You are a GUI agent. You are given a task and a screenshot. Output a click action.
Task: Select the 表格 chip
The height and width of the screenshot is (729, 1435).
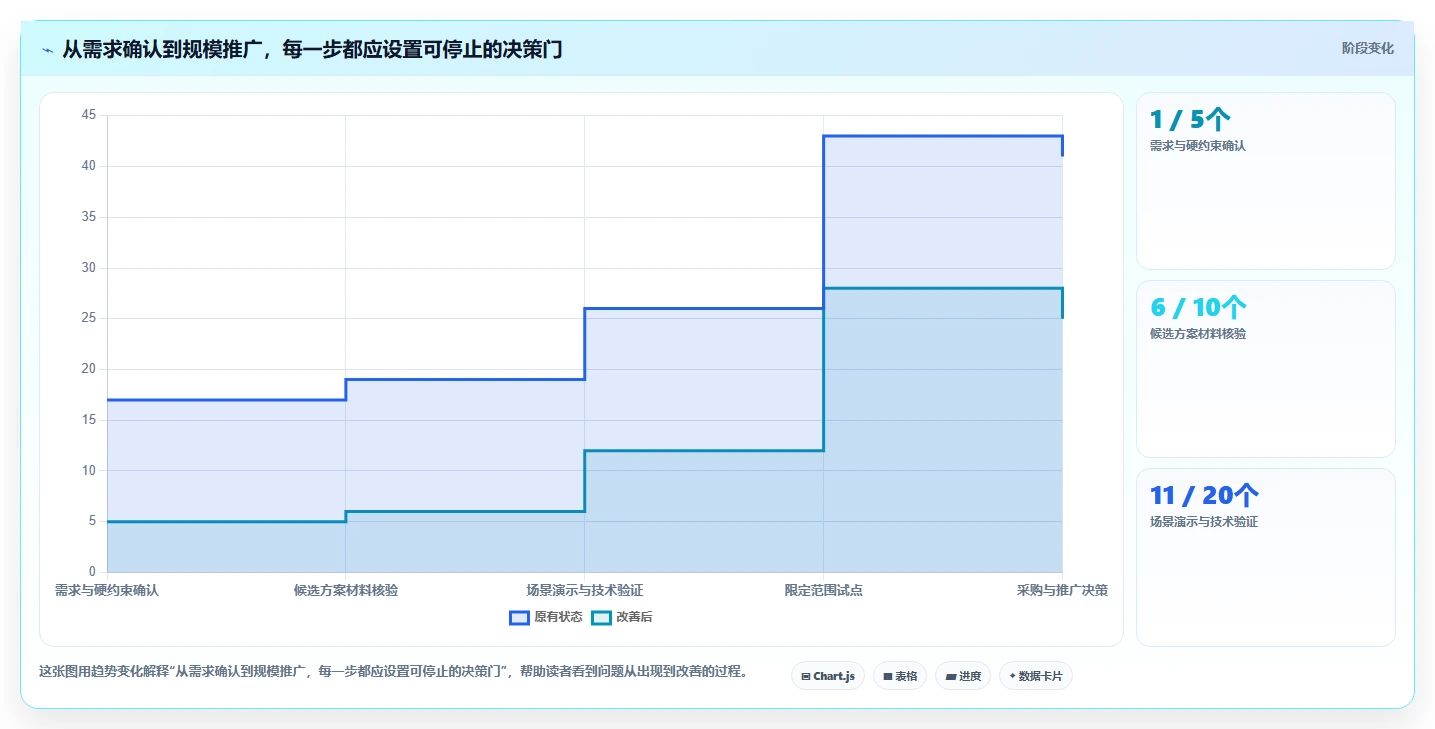click(900, 676)
